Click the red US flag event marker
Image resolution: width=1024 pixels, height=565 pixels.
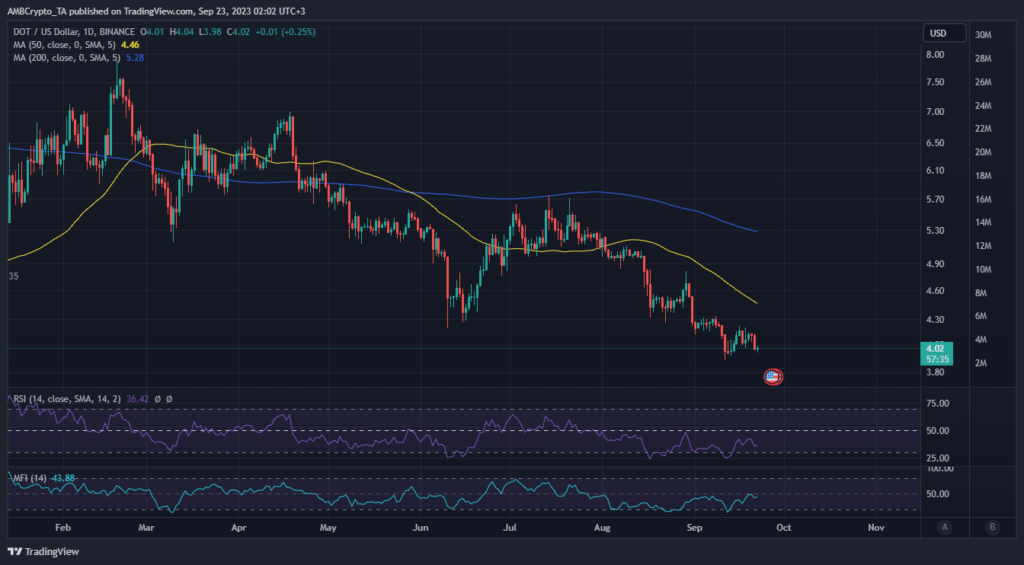pos(772,377)
